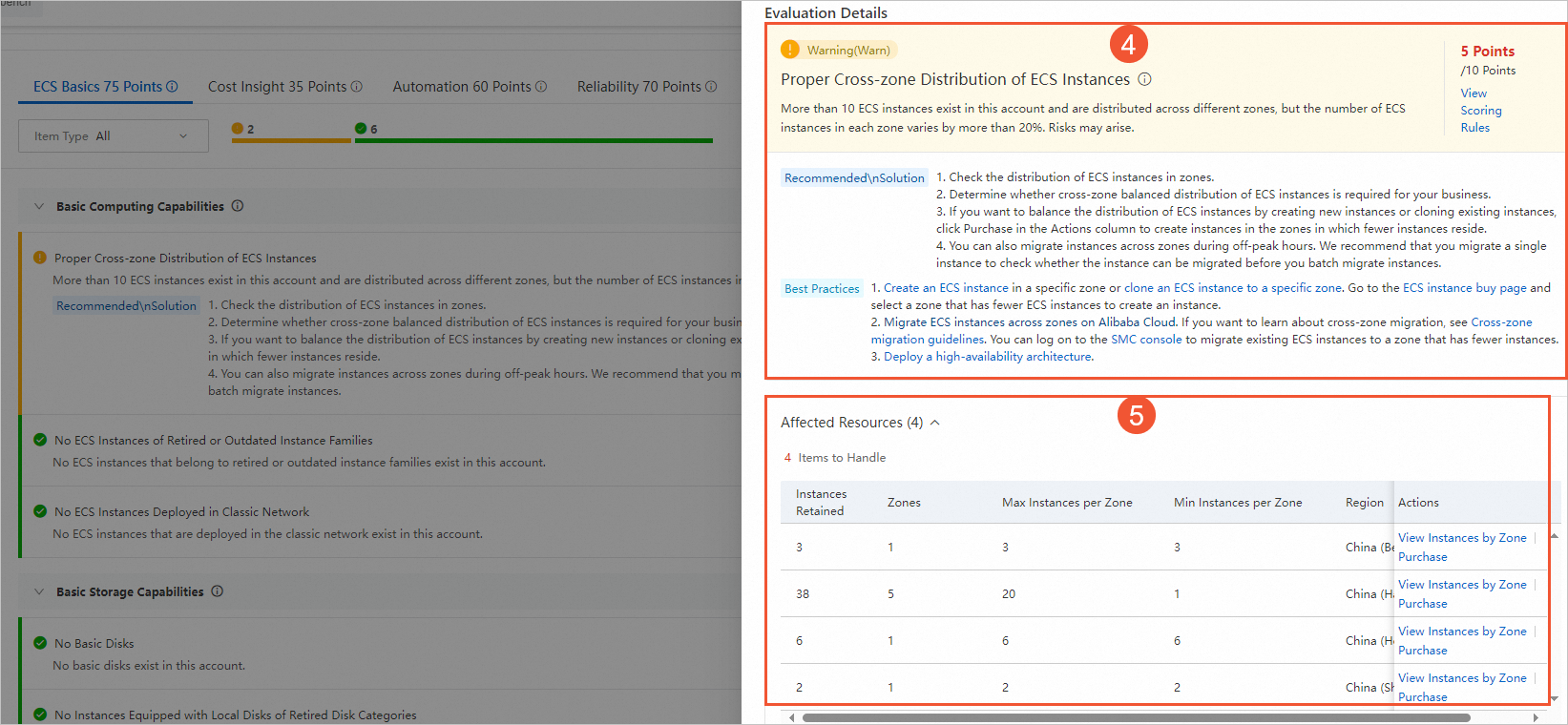Open the Create an ECS instance link
The height and width of the screenshot is (725, 1568).
pos(946,288)
